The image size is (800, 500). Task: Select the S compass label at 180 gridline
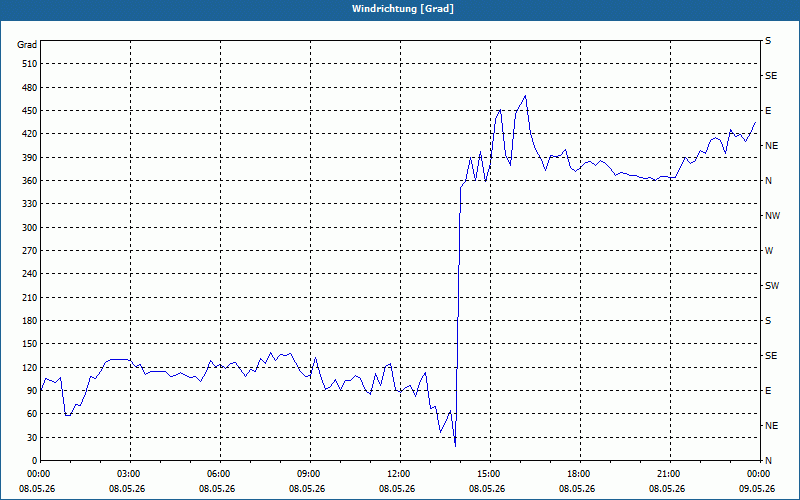pos(768,321)
